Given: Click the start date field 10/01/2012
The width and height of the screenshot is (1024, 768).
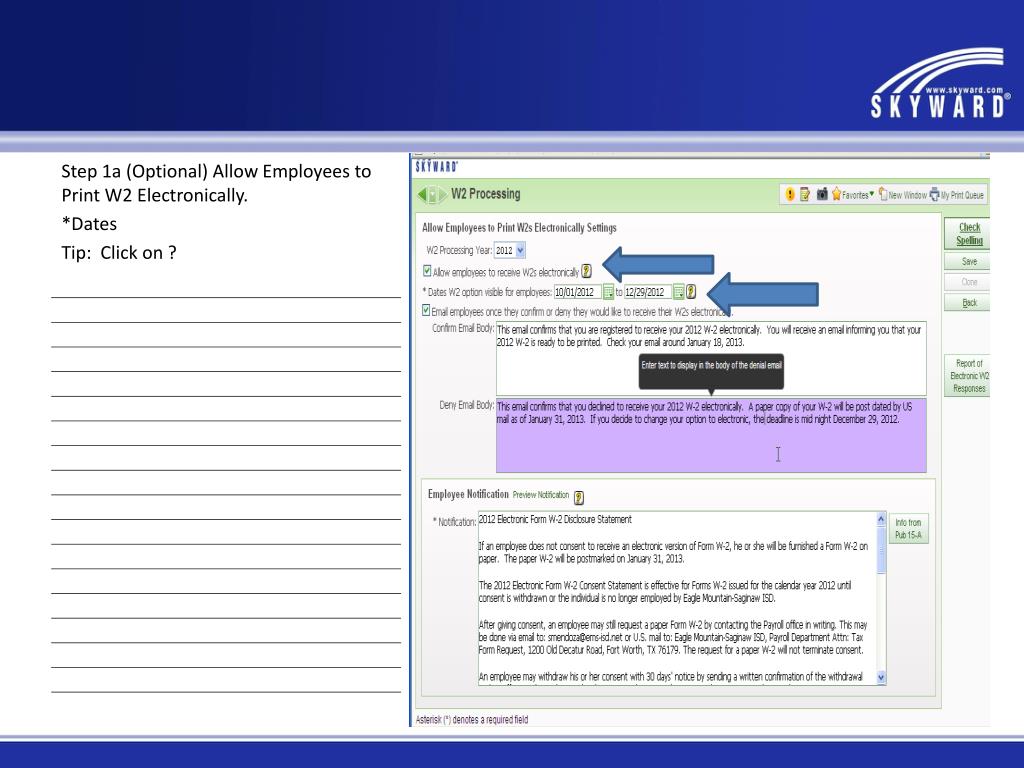Looking at the screenshot, I should click(577, 292).
